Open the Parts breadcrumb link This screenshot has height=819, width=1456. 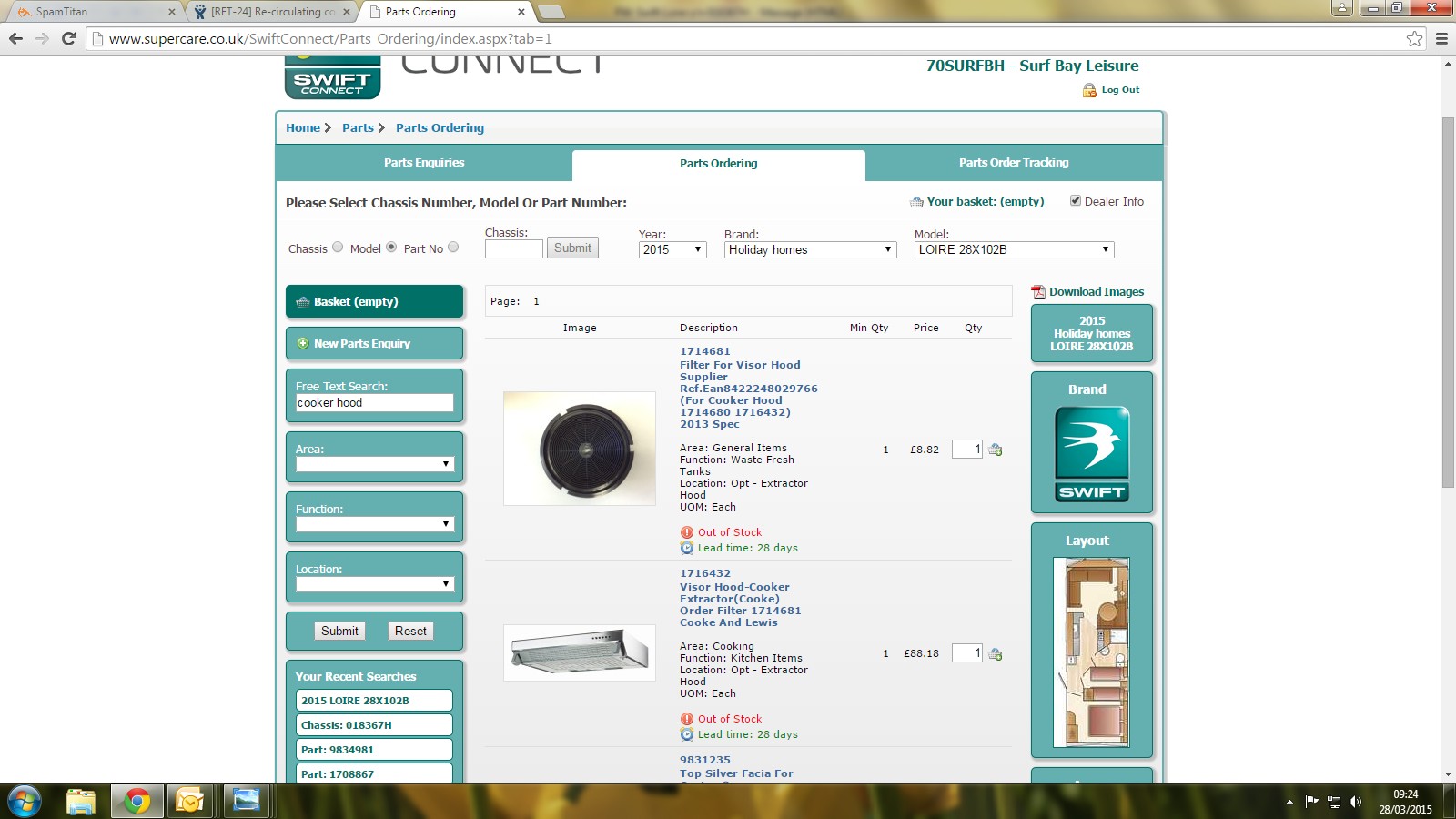coord(358,128)
